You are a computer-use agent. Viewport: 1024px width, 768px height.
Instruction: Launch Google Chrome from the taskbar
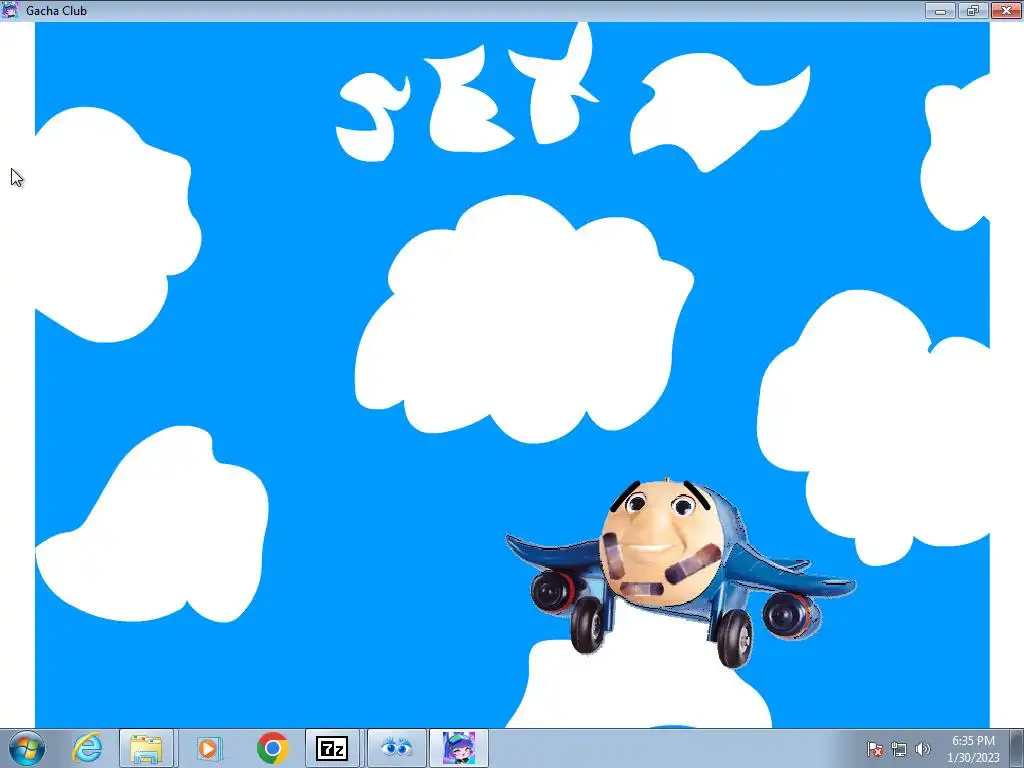tap(272, 748)
